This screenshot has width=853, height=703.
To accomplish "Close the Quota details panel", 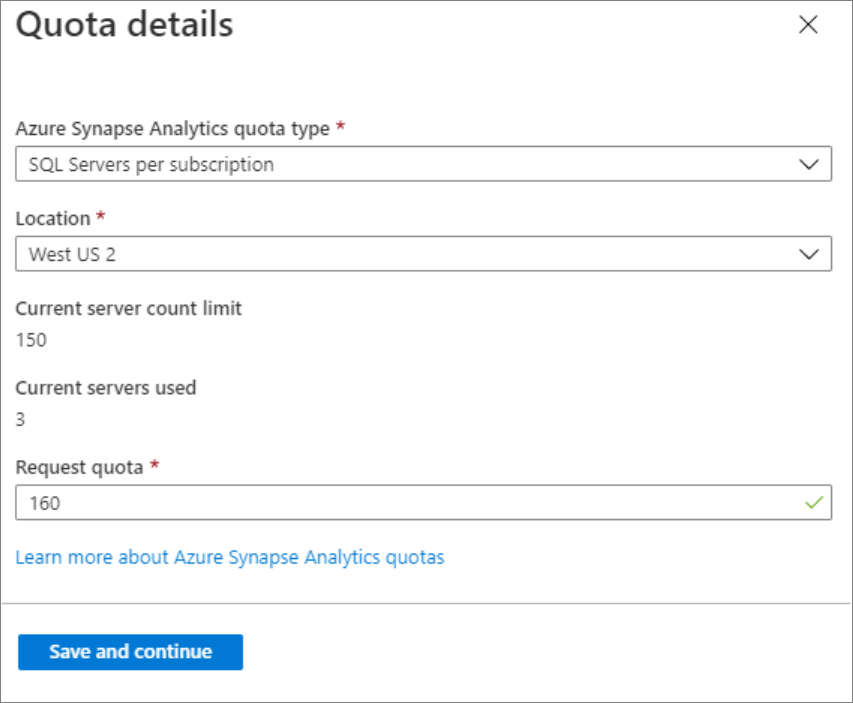I will (808, 26).
